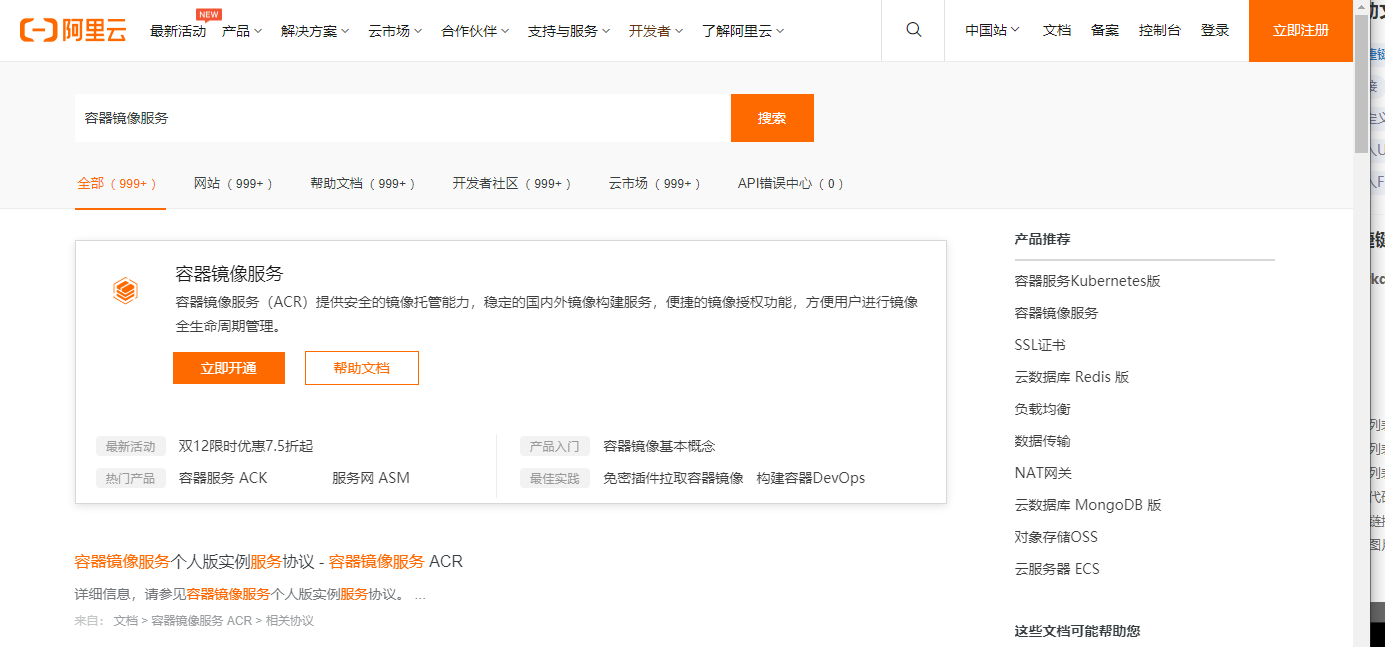The image size is (1385, 647).
Task: Expand the 云市场 dropdown in header
Action: coord(395,31)
